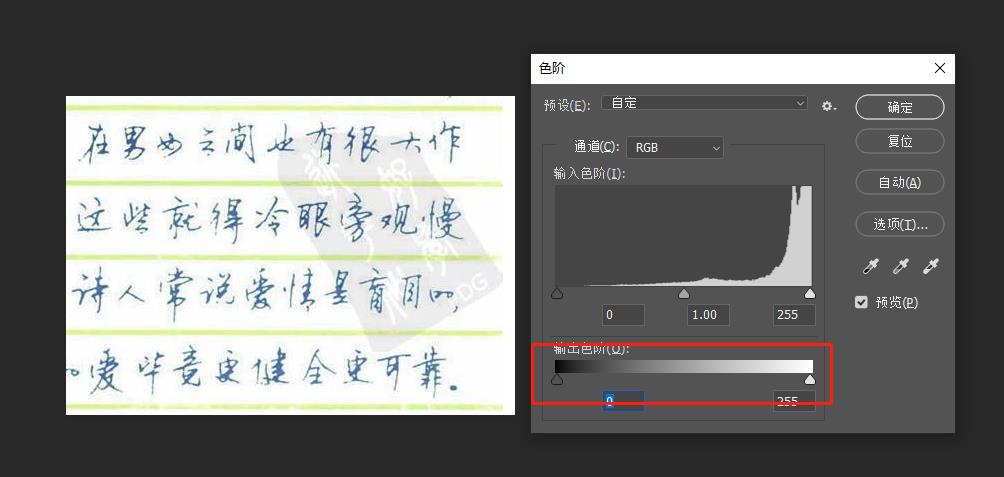Select the white point eyedropper
Screen dimensions: 1004x477
pyautogui.click(x=931, y=266)
